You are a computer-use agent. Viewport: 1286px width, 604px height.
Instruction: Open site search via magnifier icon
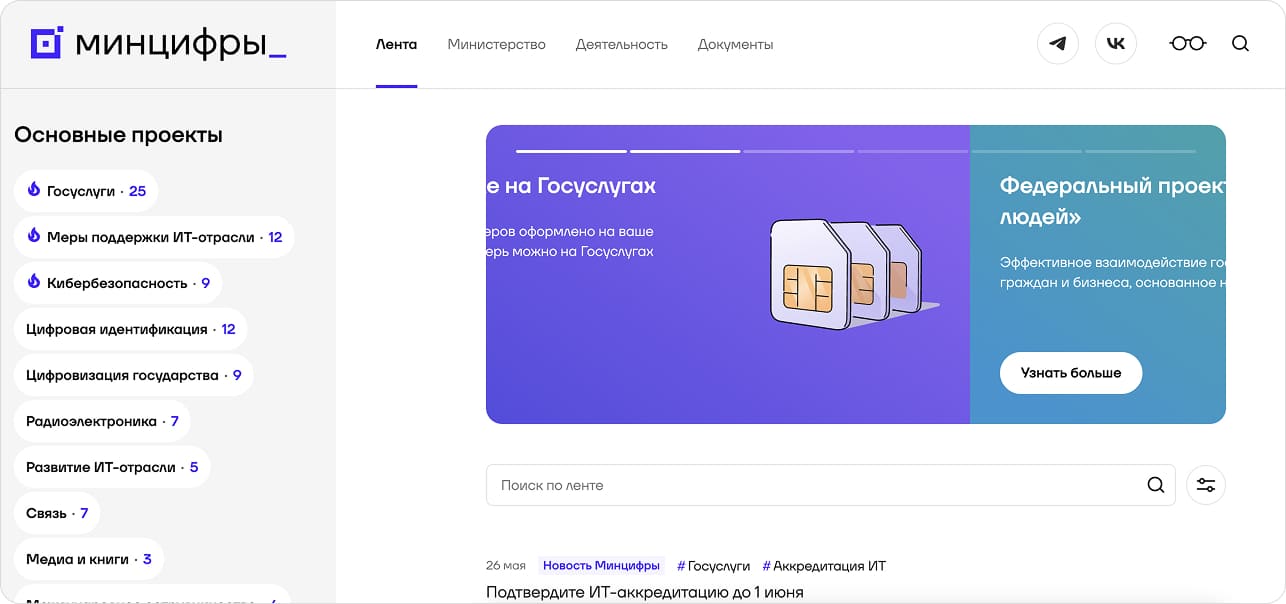[1240, 44]
